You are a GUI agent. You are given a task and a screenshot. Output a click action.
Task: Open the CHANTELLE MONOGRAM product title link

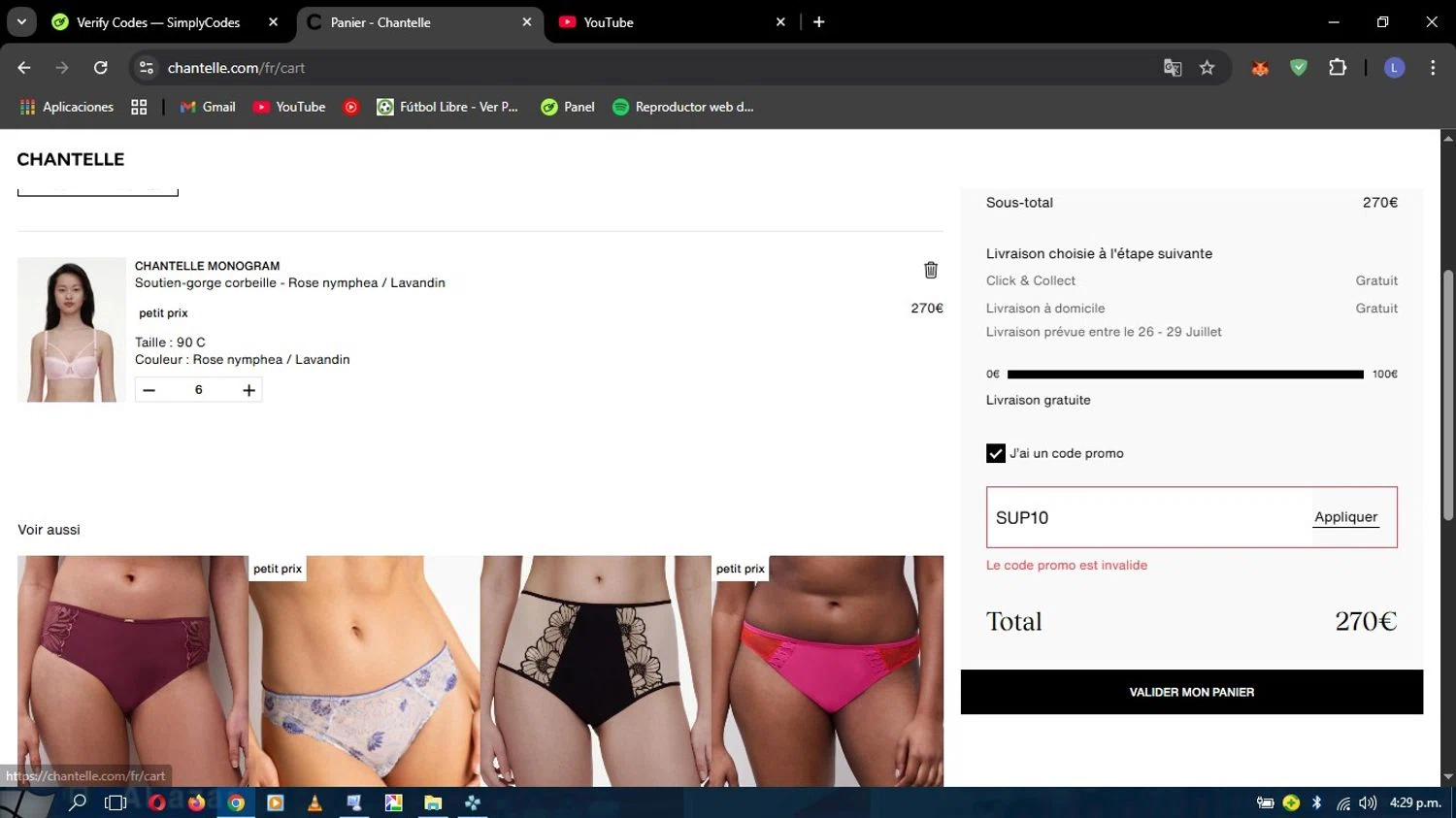(x=207, y=266)
